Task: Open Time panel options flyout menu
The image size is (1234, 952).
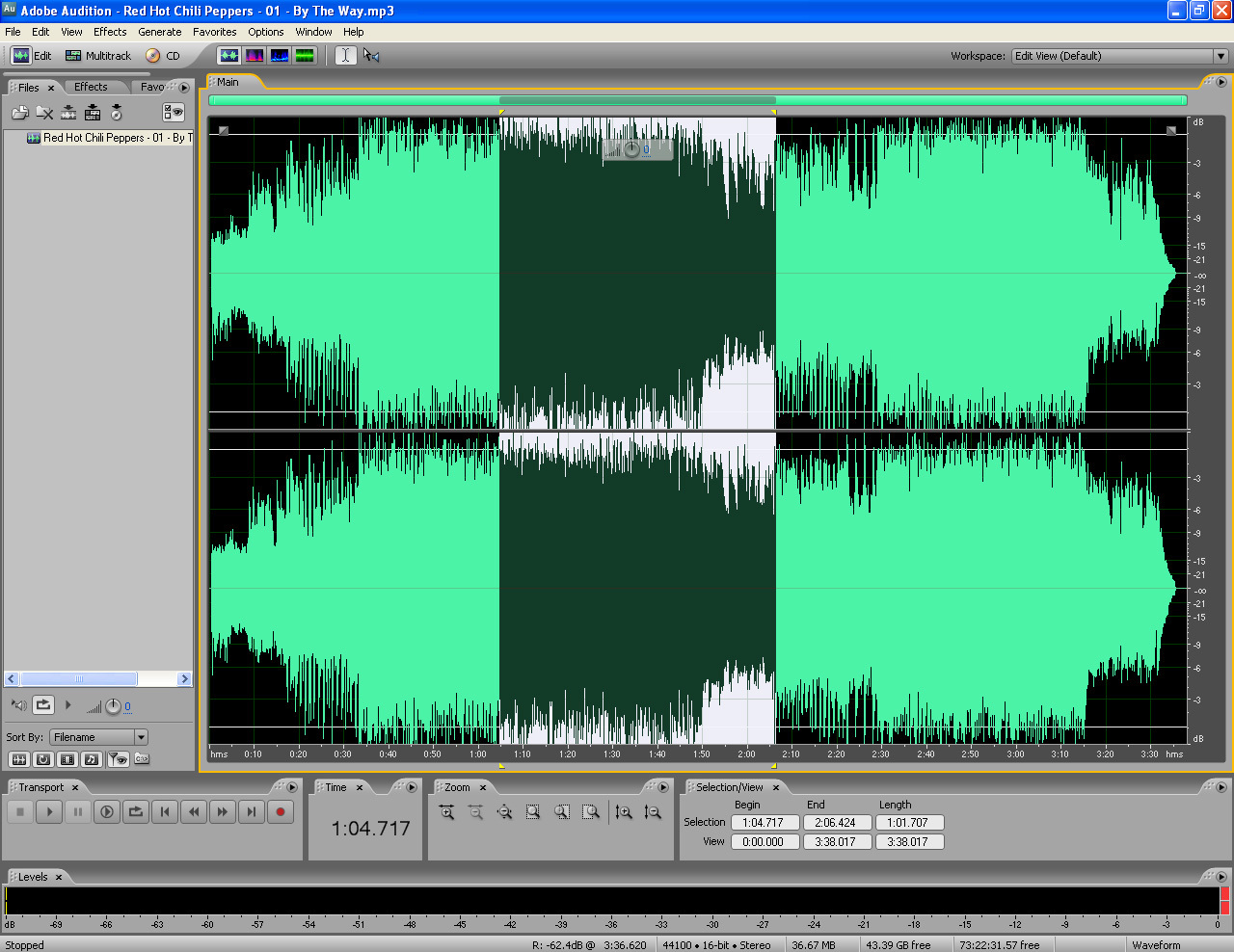Action: tap(412, 787)
